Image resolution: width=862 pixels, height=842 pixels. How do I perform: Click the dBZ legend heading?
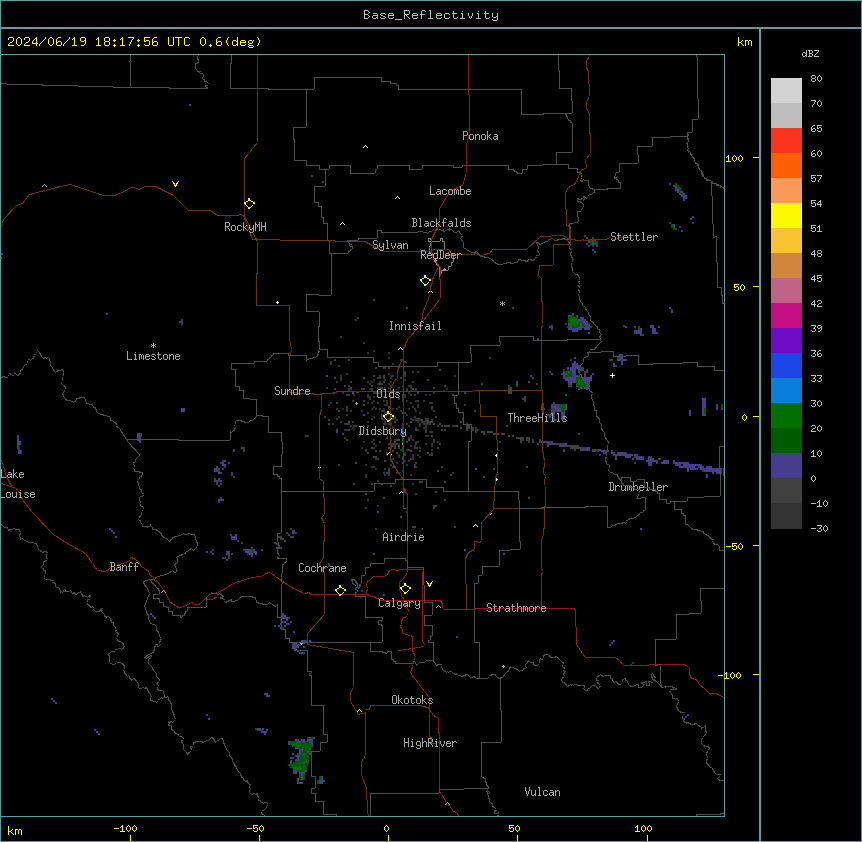810,54
